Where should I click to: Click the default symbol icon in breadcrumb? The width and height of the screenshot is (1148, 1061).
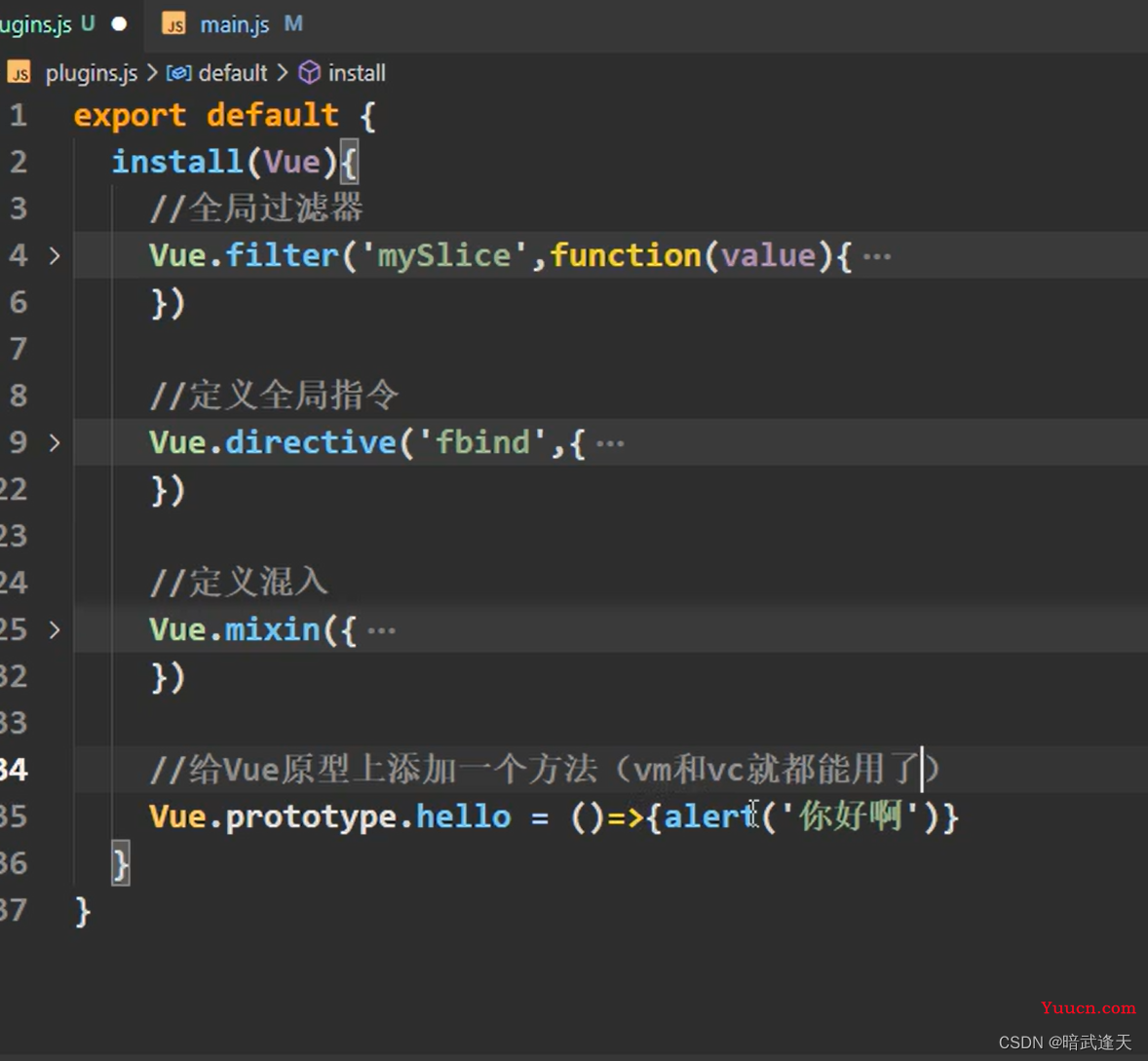point(179,73)
